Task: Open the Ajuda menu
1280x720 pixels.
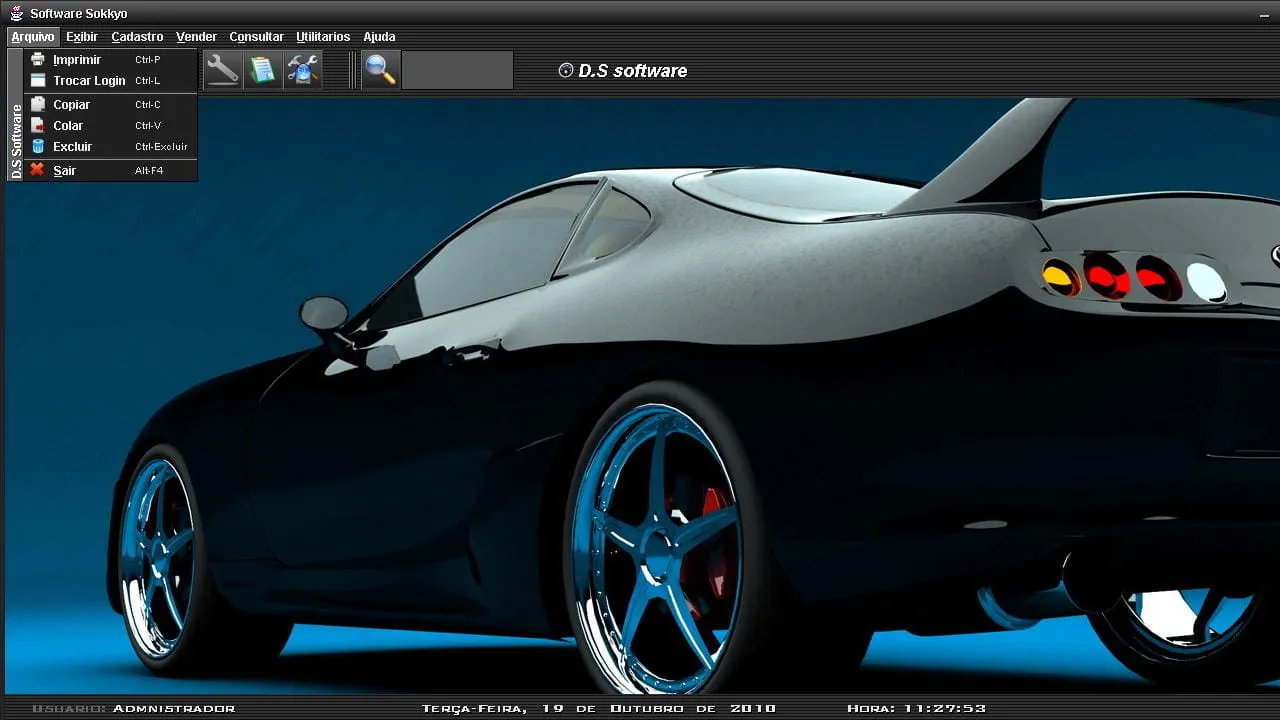Action: point(379,37)
